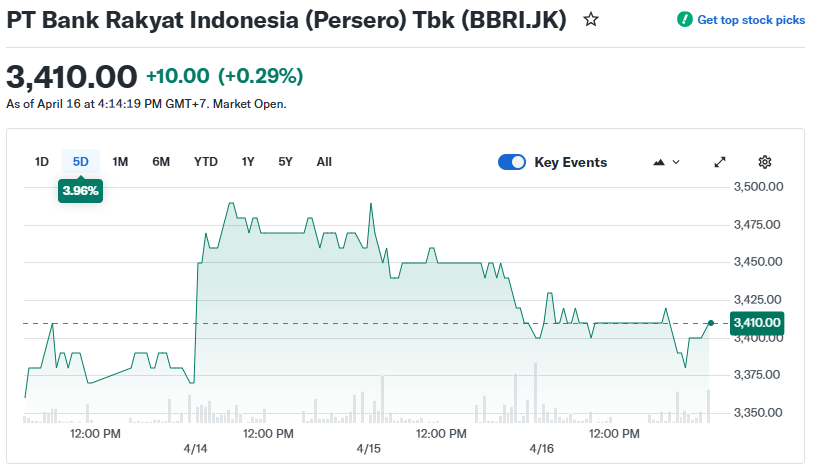Expand chart type dropdown arrow
The image size is (814, 464).
coord(677,162)
